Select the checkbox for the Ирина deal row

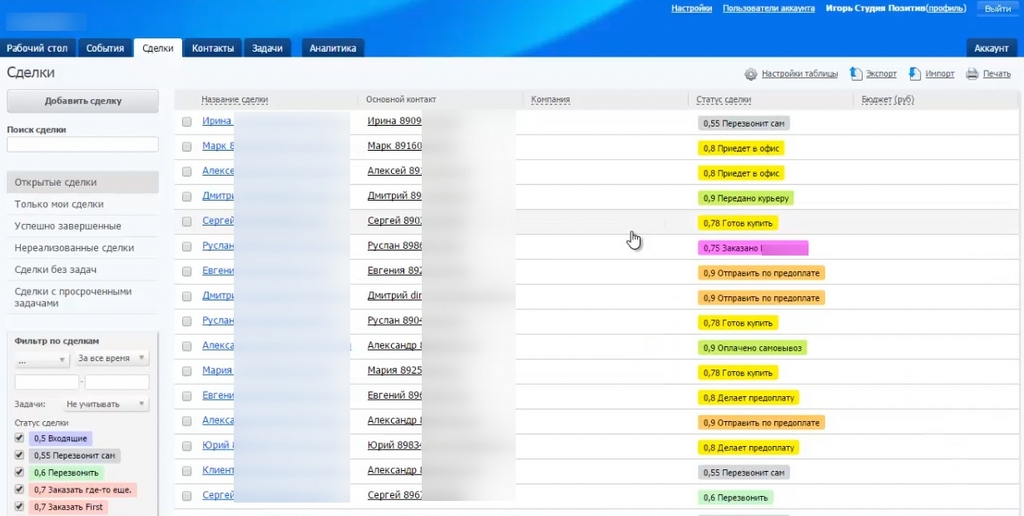point(187,122)
